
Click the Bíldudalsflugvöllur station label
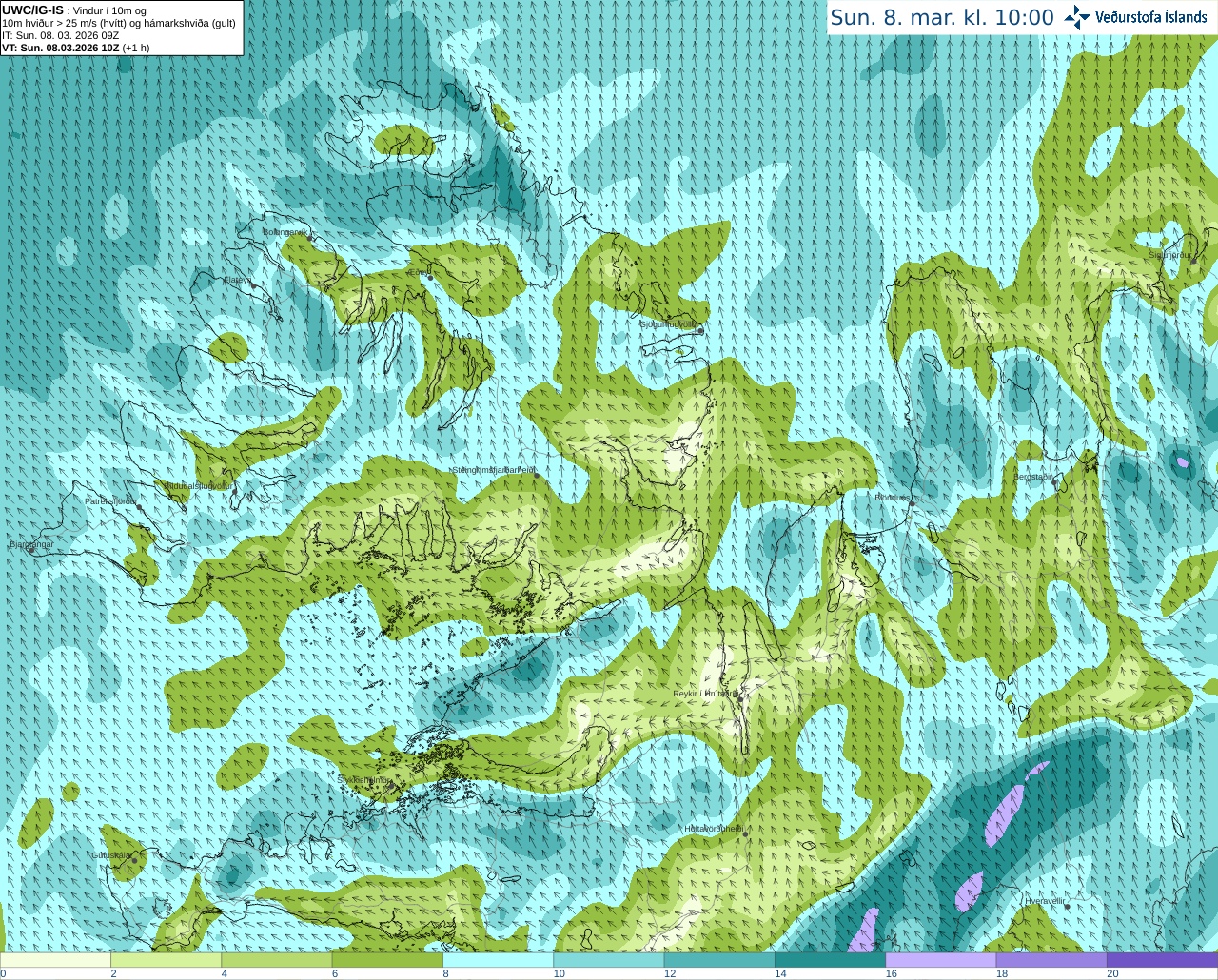[x=198, y=485]
